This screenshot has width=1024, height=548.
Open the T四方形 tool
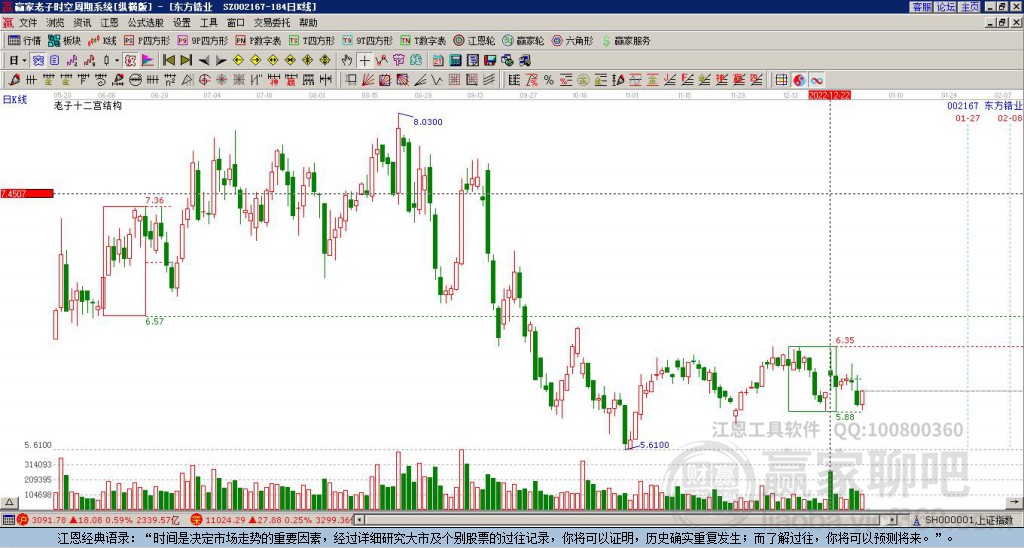point(312,41)
